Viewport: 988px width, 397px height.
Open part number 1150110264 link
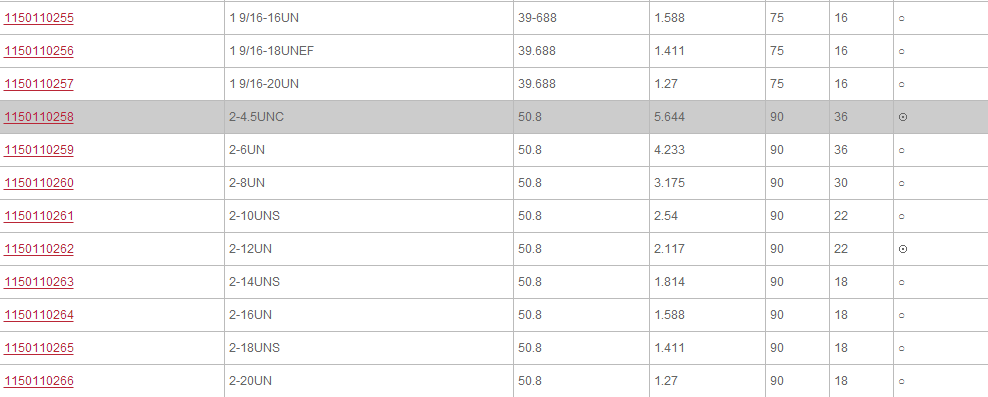[39, 315]
